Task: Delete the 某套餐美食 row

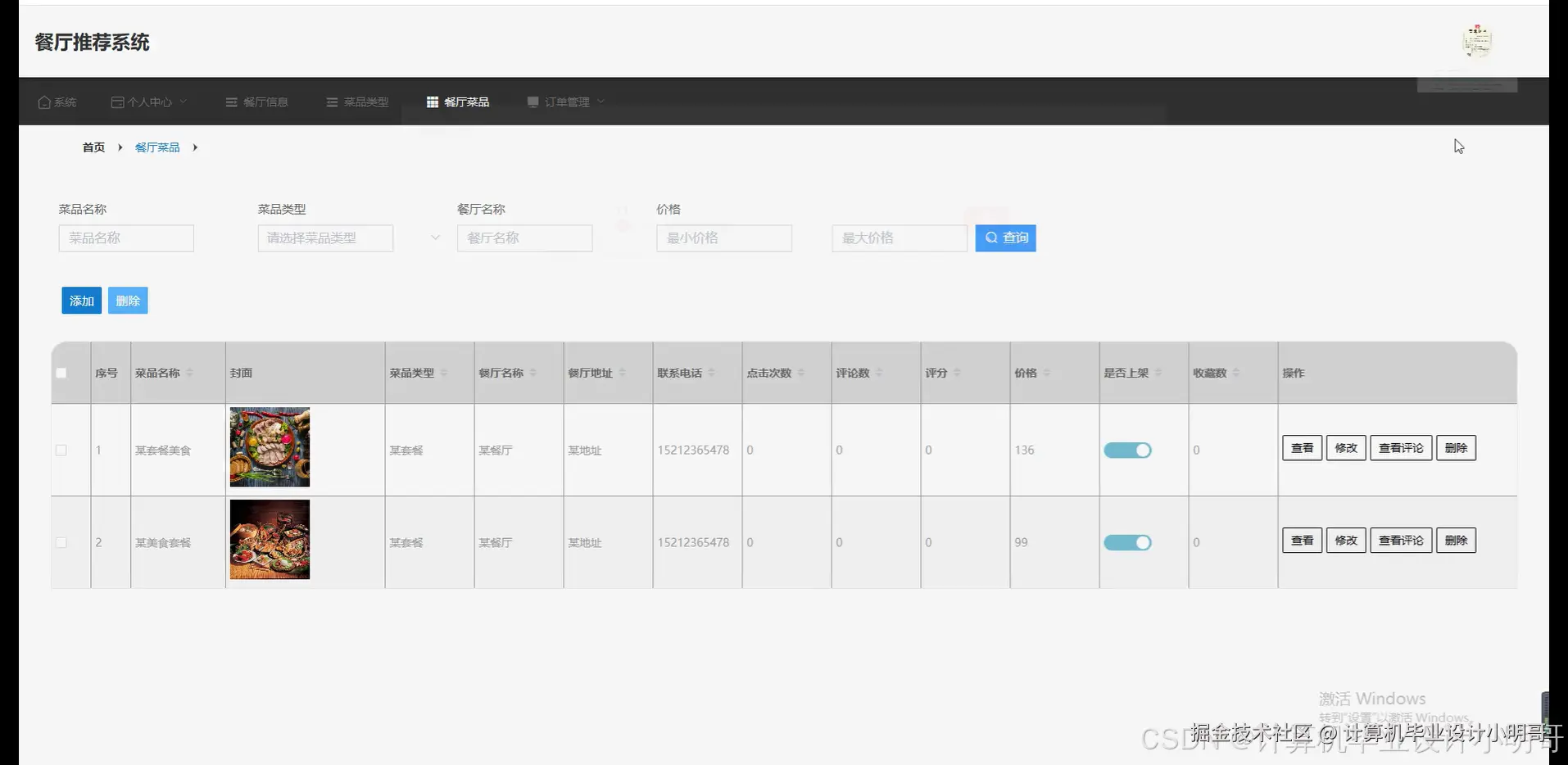Action: (1456, 448)
